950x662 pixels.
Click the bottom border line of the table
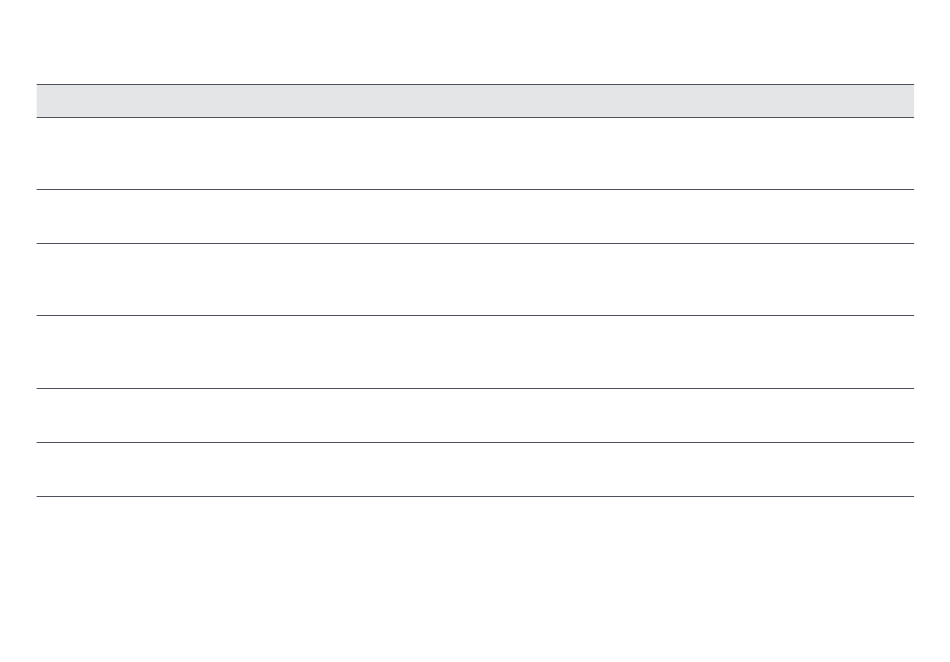pyautogui.click(x=475, y=497)
